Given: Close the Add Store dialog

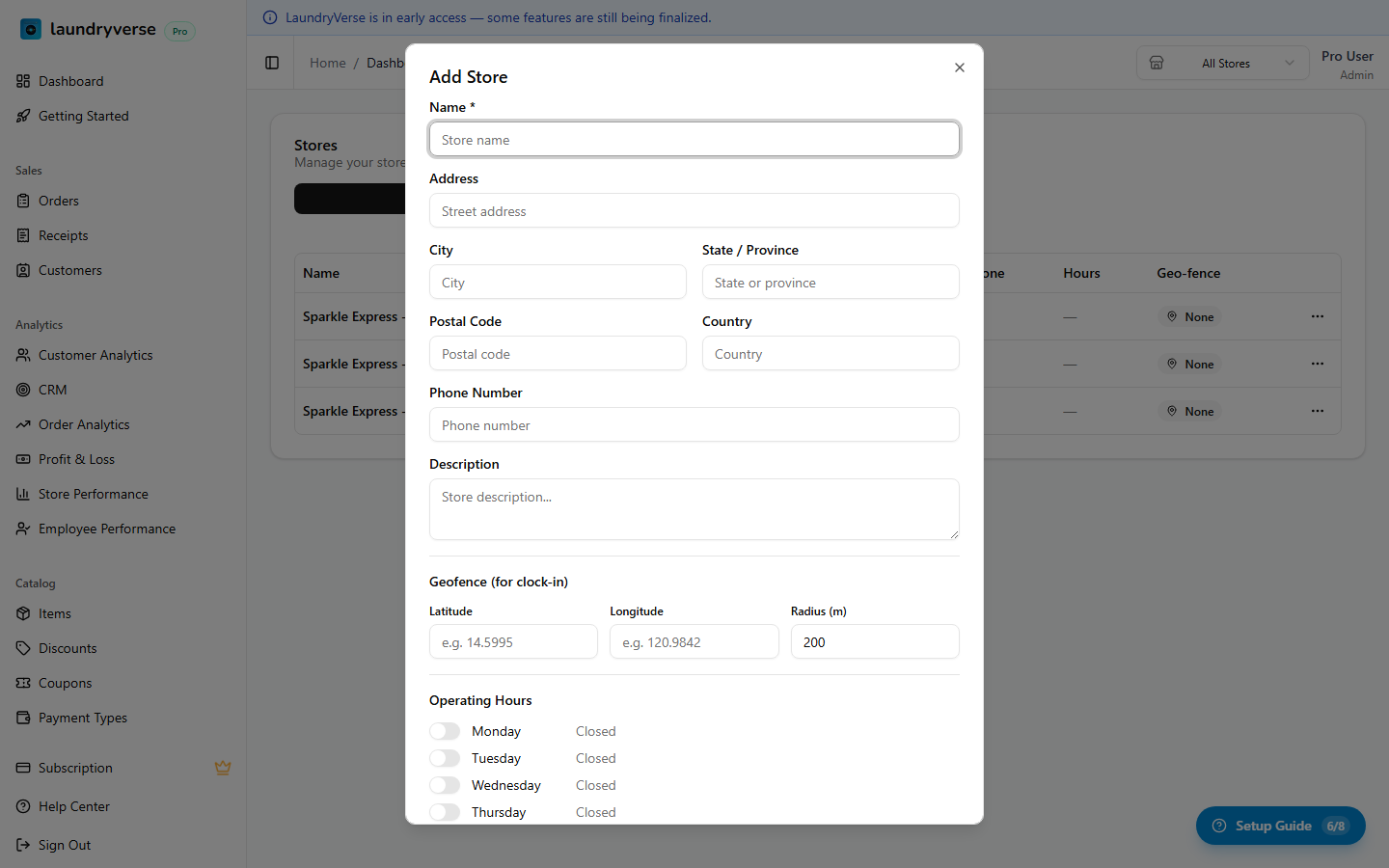Looking at the screenshot, I should click(959, 68).
